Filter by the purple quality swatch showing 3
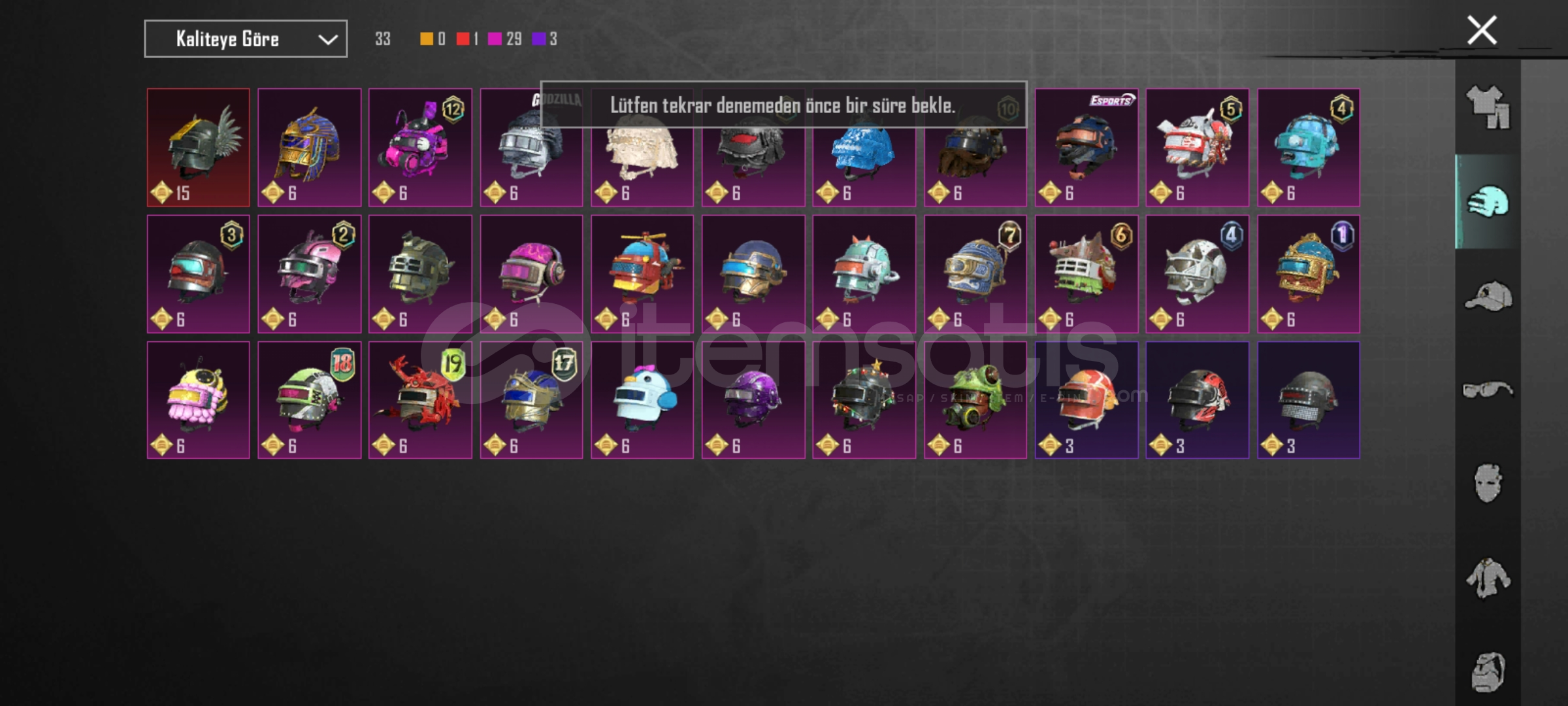The image size is (1568, 706). tap(539, 39)
